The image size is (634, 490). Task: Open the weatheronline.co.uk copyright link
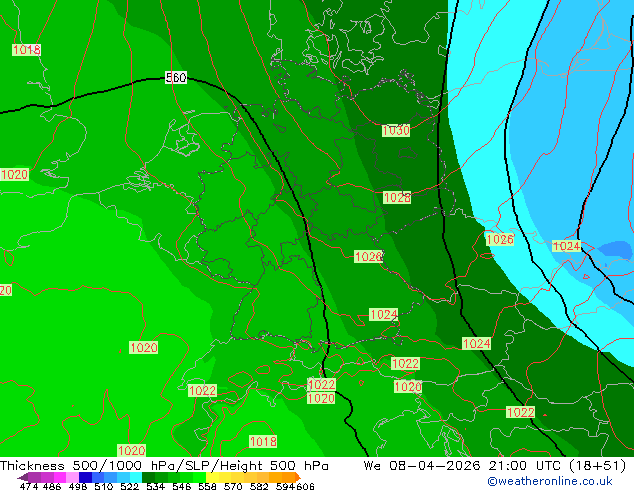coord(549,481)
